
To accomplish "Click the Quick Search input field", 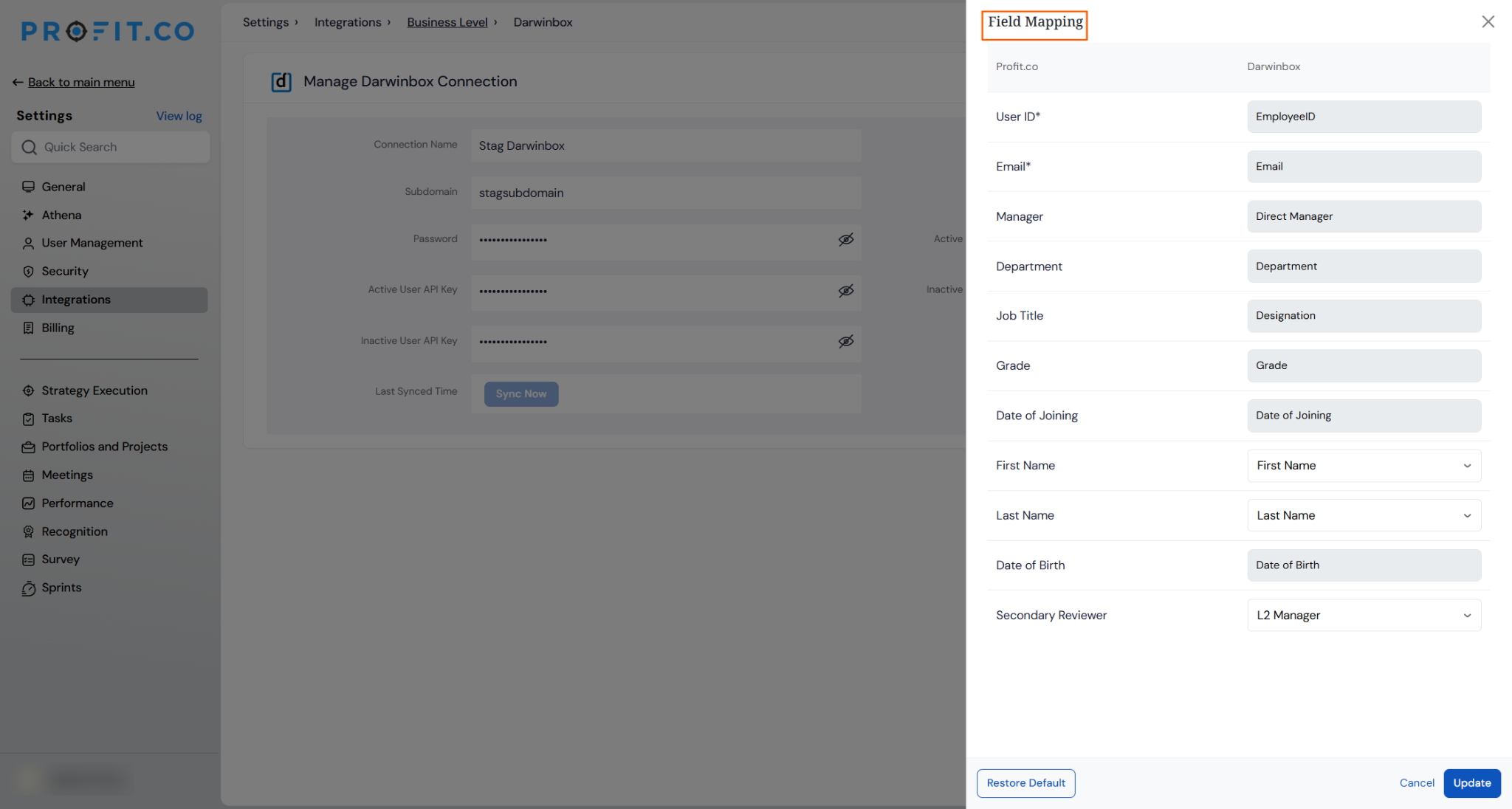I will [x=111, y=147].
